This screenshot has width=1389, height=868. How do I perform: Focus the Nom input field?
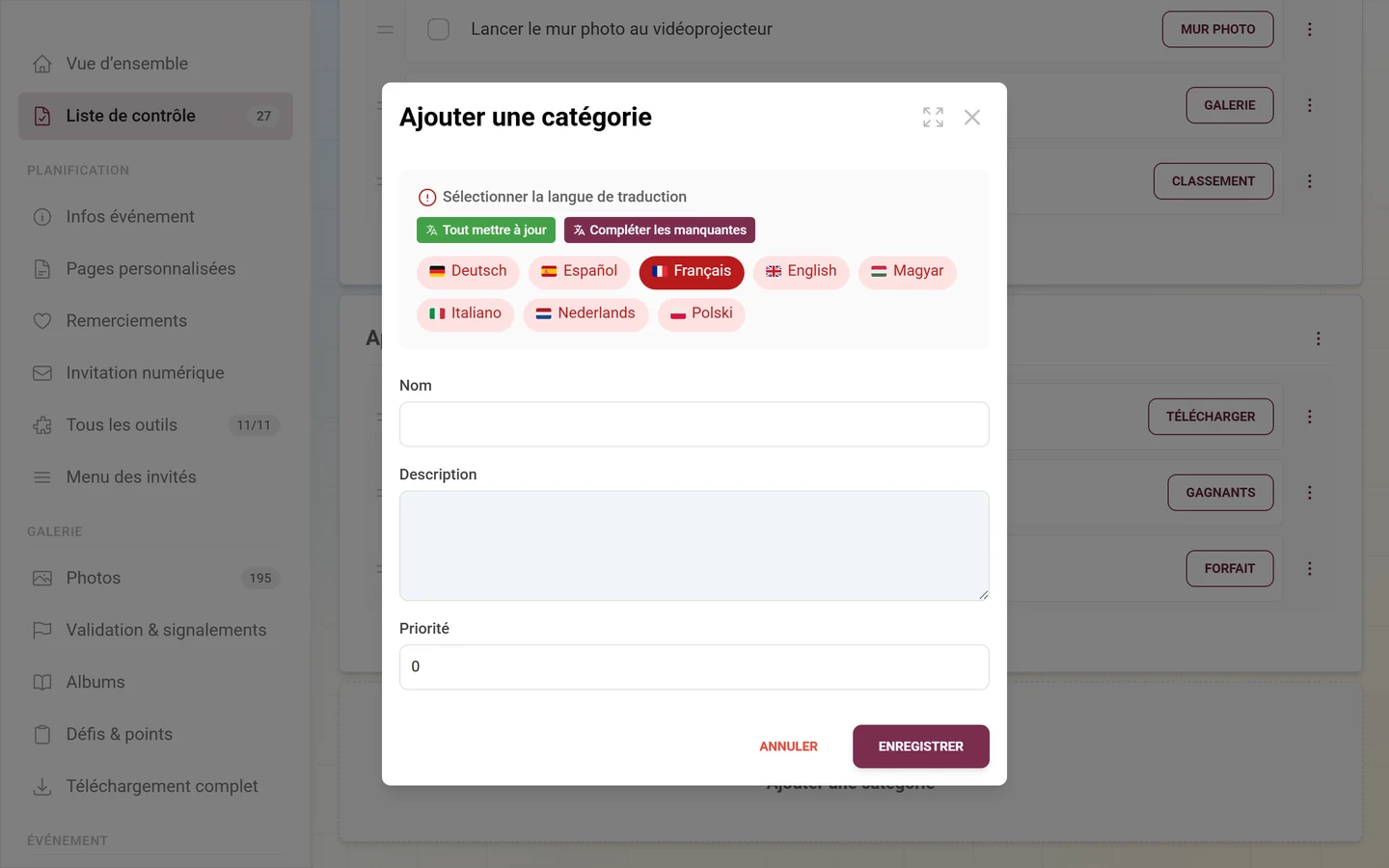tap(694, 424)
